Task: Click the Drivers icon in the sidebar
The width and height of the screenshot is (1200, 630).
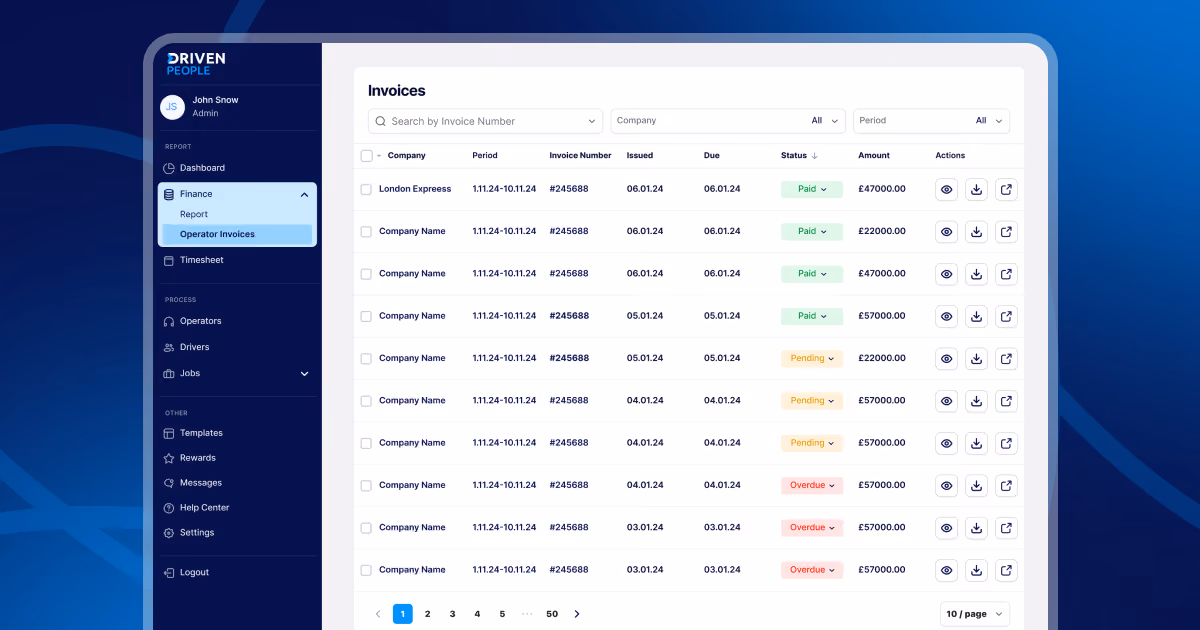Action: coord(169,347)
